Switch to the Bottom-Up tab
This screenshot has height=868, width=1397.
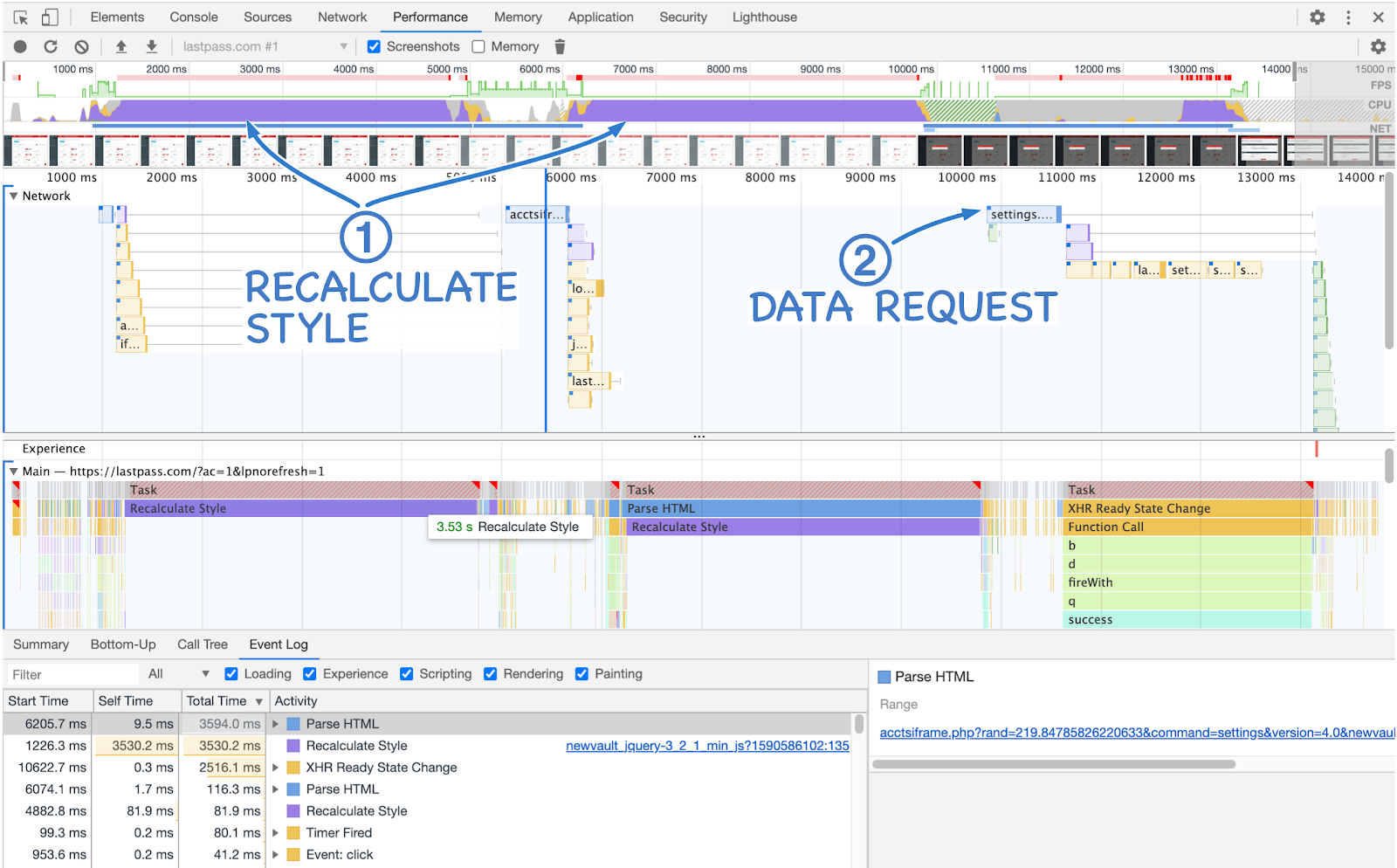click(123, 644)
